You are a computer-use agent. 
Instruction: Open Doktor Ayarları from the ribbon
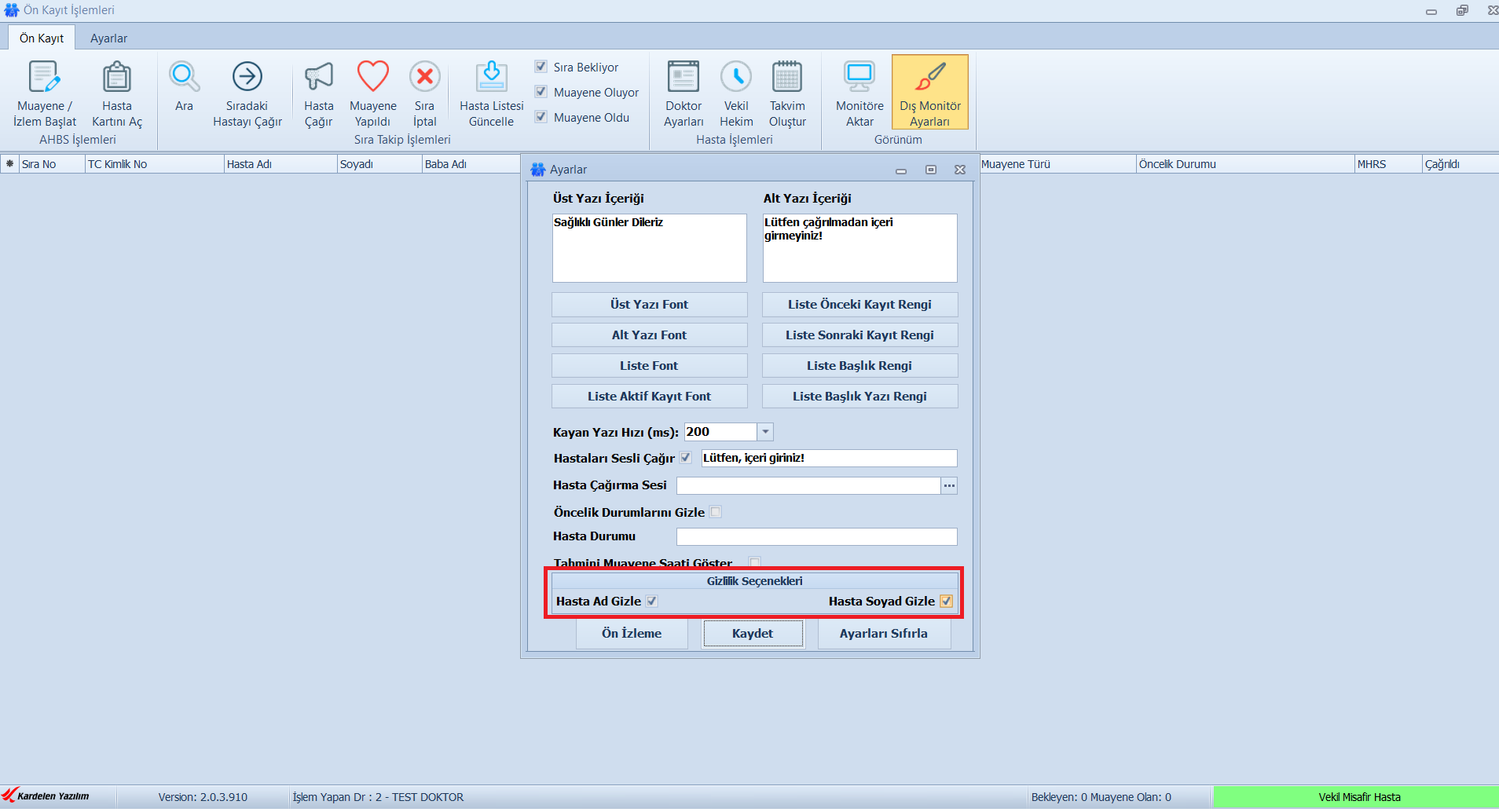683,78
